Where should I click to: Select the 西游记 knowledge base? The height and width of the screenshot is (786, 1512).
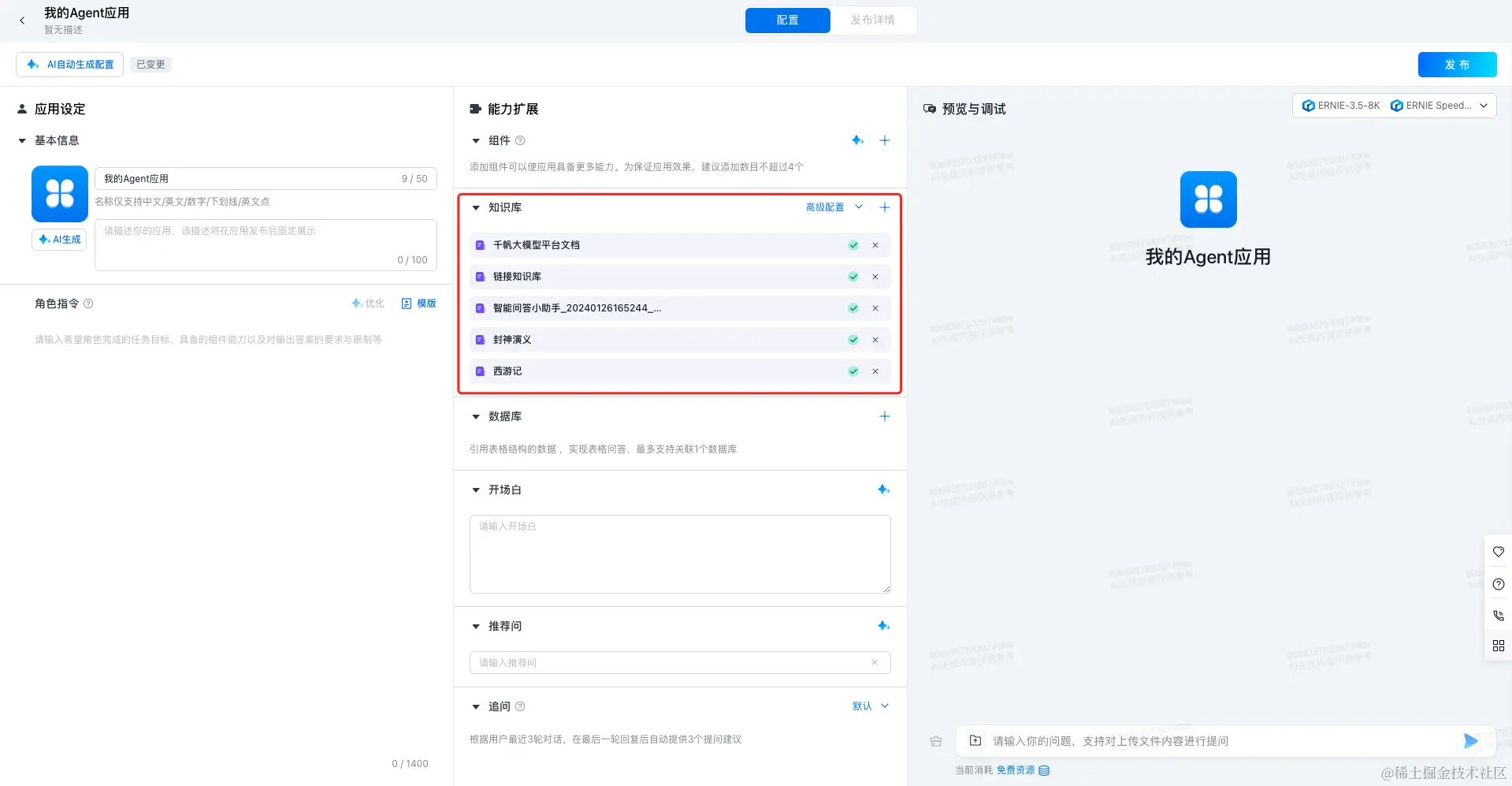point(680,371)
